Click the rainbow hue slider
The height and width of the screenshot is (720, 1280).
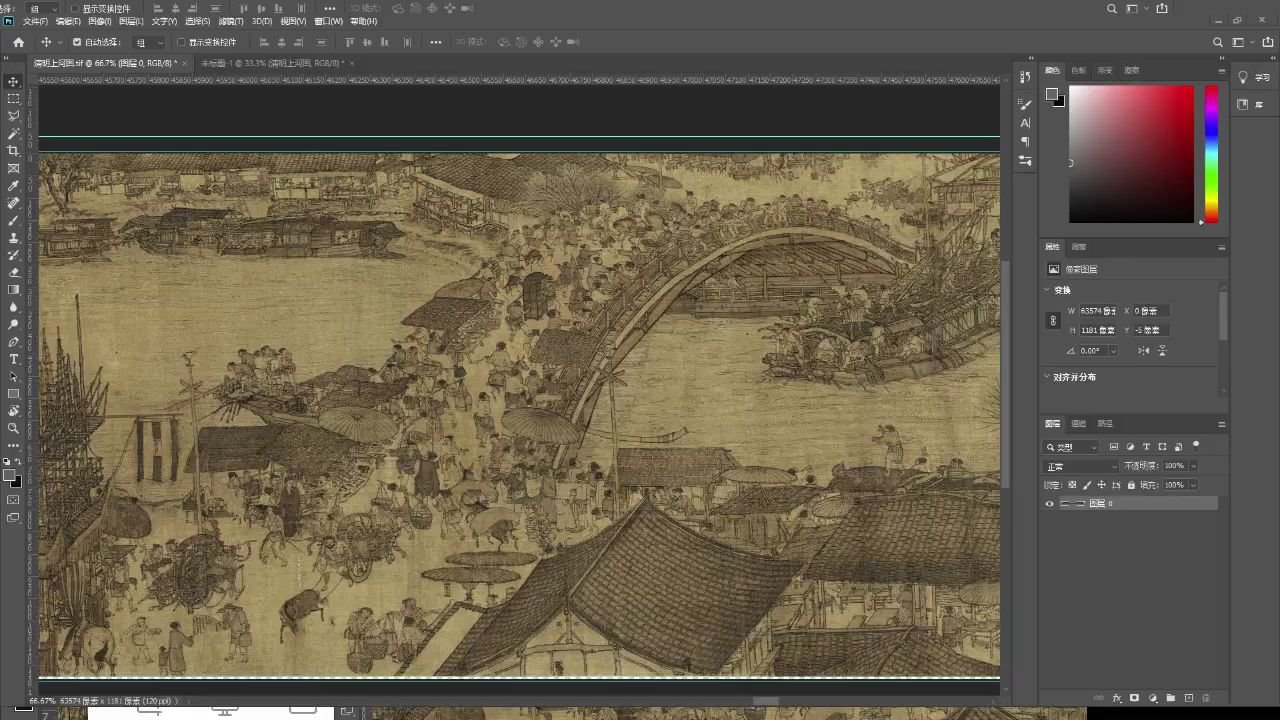tap(1211, 154)
